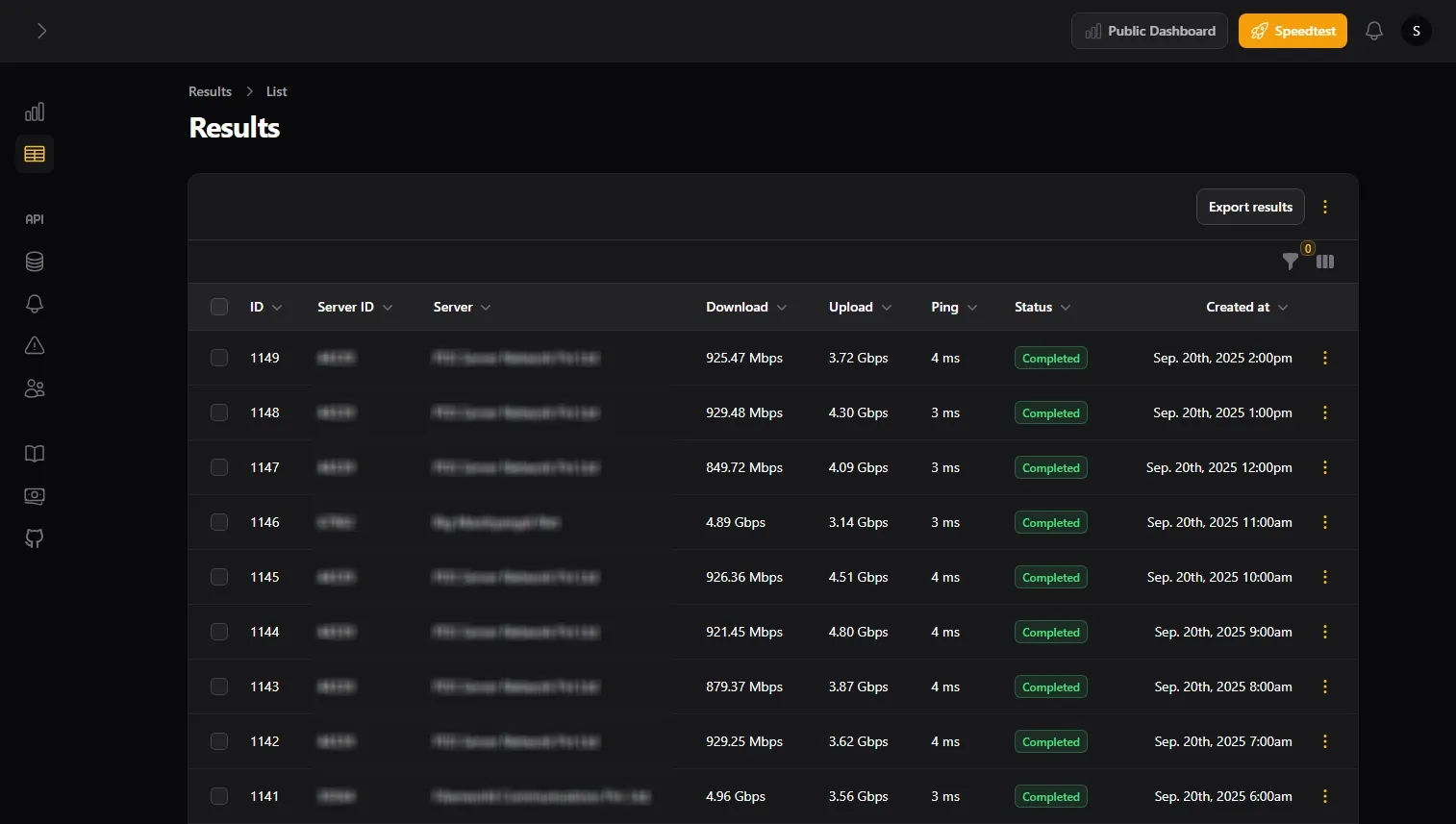This screenshot has height=824, width=1456.
Task: Run a test with the Speedtest button
Action: tap(1293, 31)
